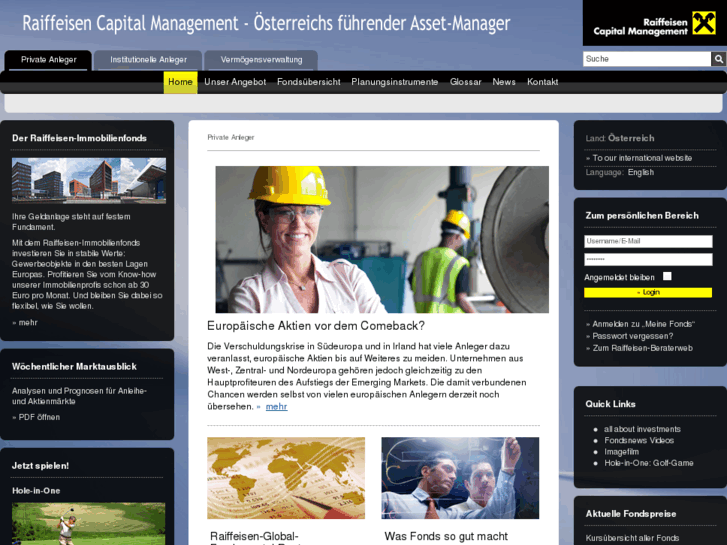
Task: Switch language to English
Action: pos(641,173)
